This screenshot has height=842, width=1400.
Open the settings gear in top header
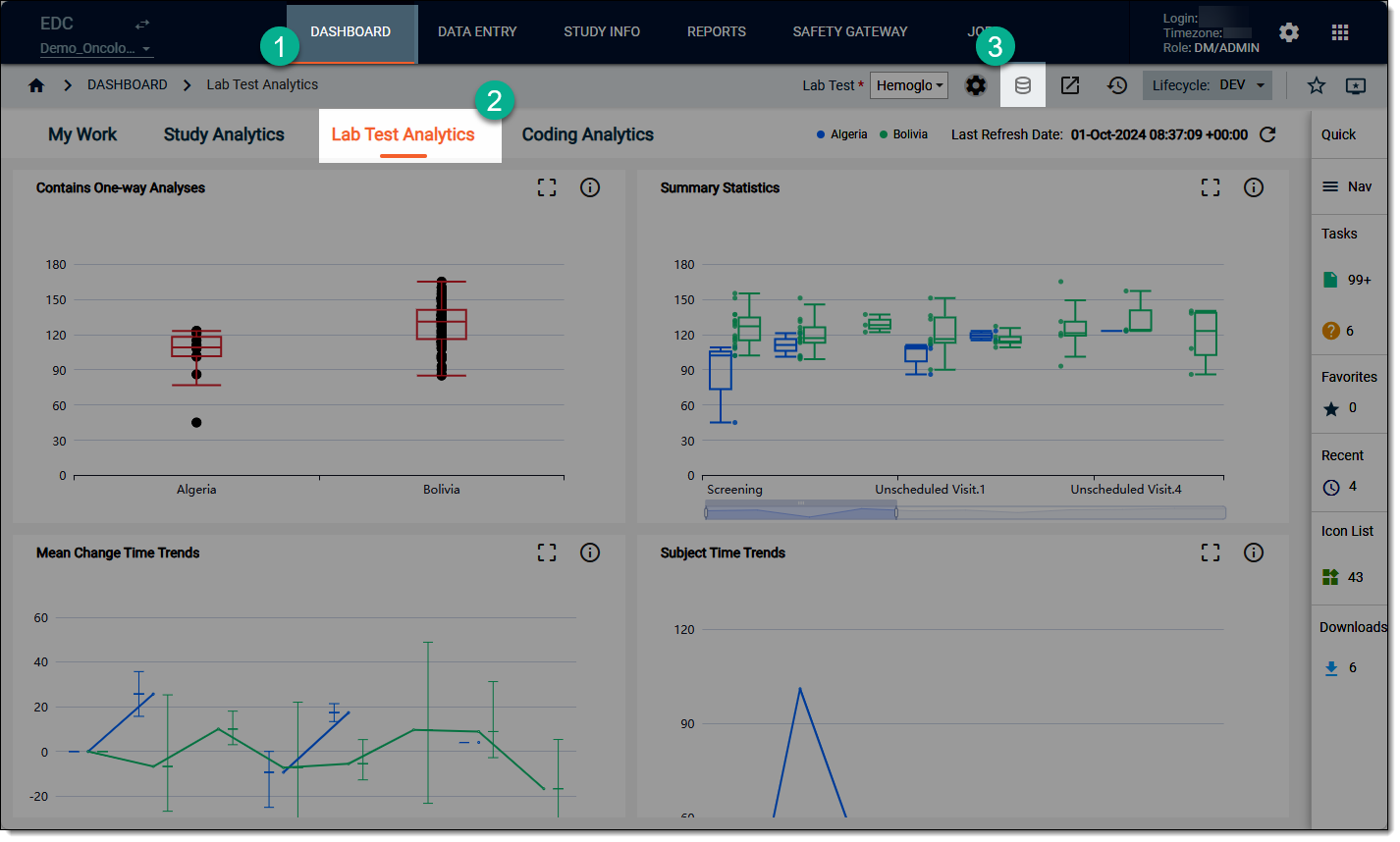point(1289,32)
